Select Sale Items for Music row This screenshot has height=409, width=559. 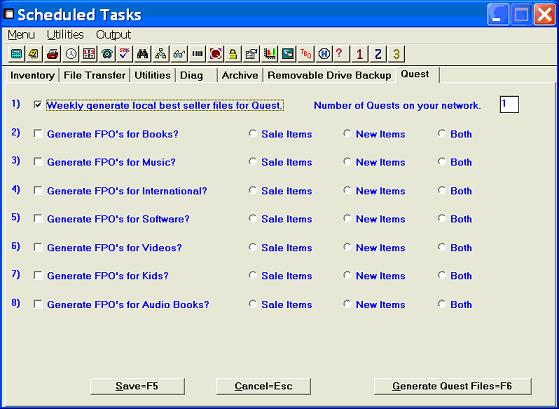[x=253, y=162]
